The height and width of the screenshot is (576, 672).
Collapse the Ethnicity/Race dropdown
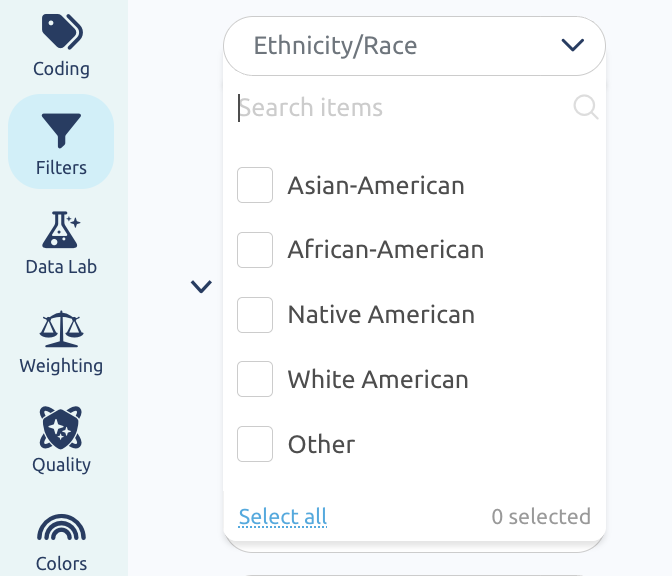[414, 46]
